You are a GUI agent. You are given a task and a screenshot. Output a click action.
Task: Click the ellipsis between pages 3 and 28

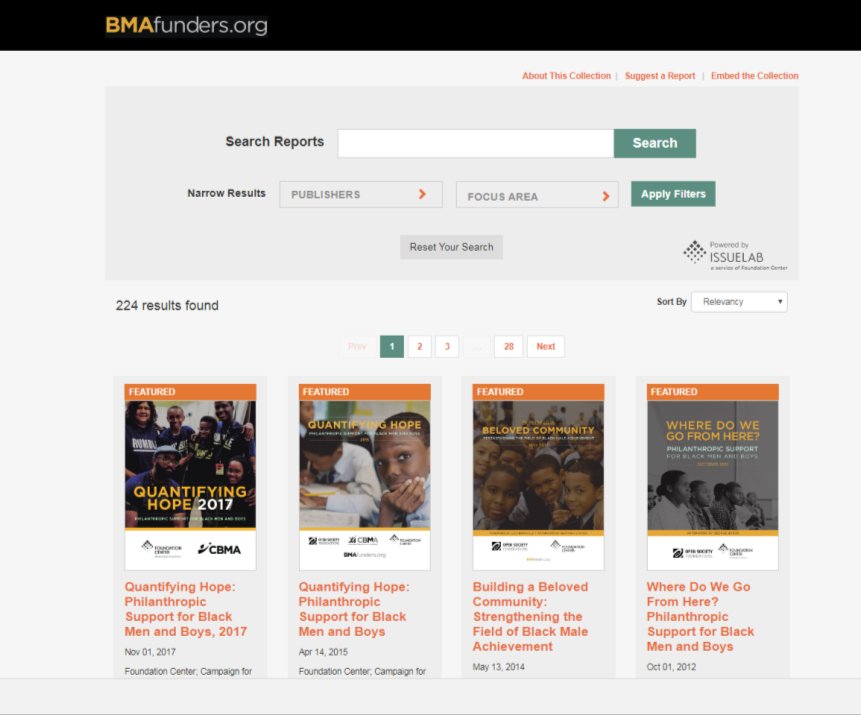click(x=477, y=347)
